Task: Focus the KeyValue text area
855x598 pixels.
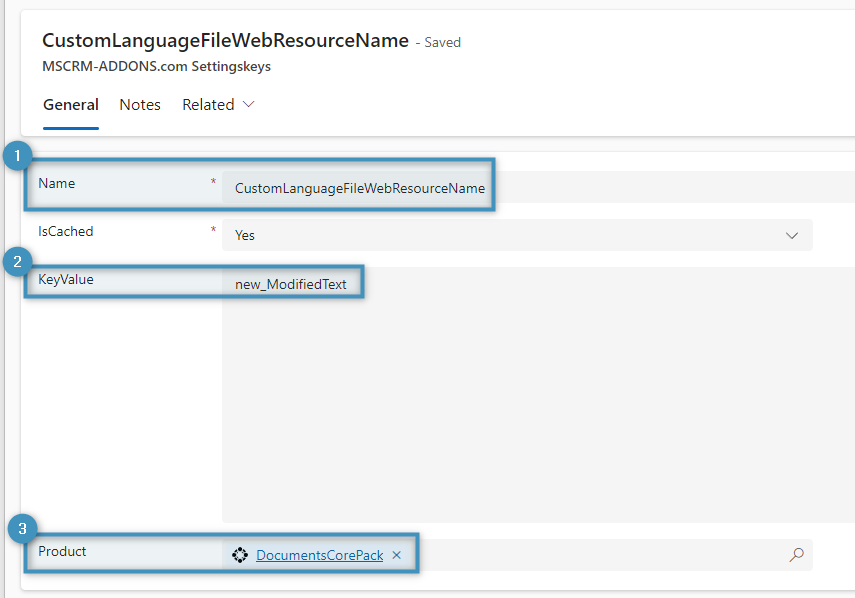Action: coord(517,400)
